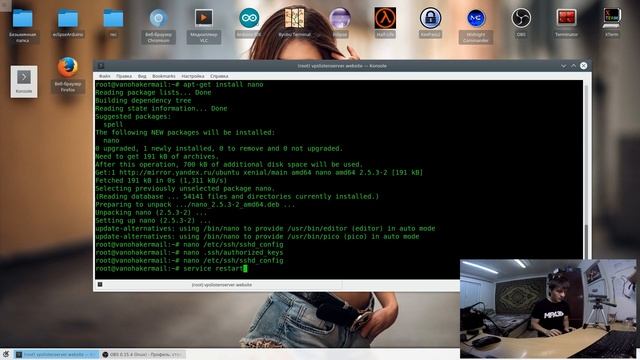Launch the KeePass2 desktop icon

coord(430,18)
